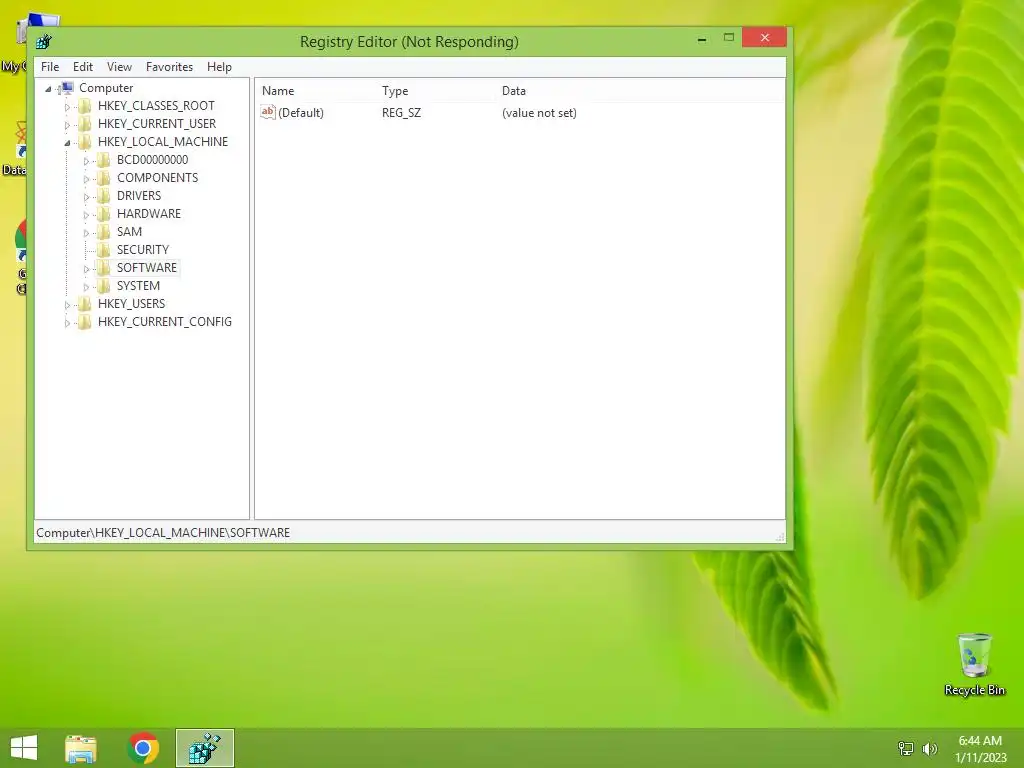1024x768 pixels.
Task: Expand the HKEY_CURRENT_CONFIG node arrow
Action: pos(67,322)
